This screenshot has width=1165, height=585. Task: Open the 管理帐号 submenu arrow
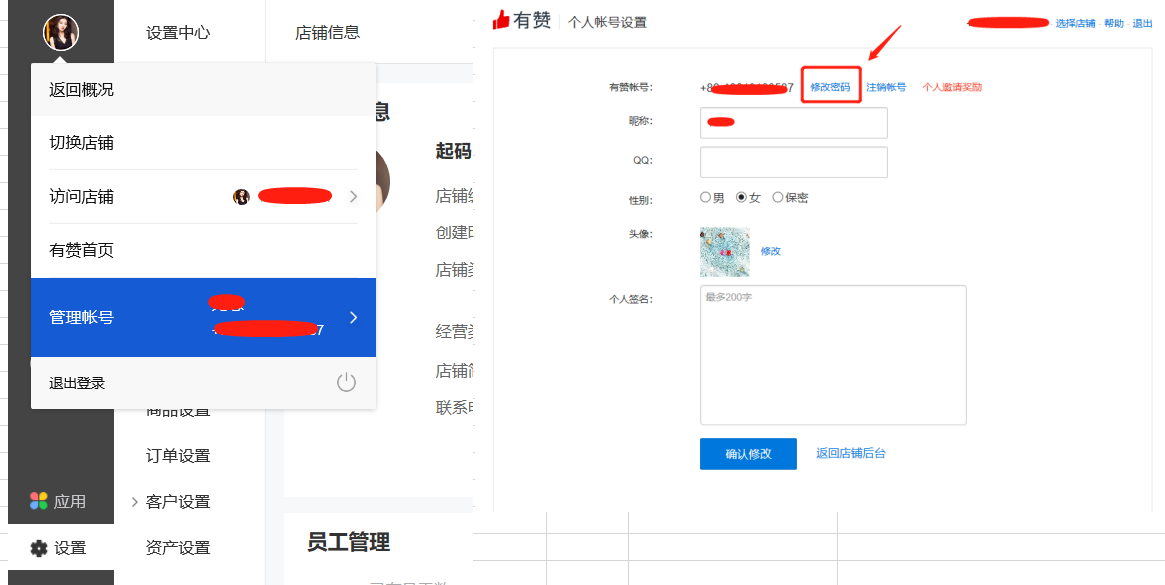353,317
